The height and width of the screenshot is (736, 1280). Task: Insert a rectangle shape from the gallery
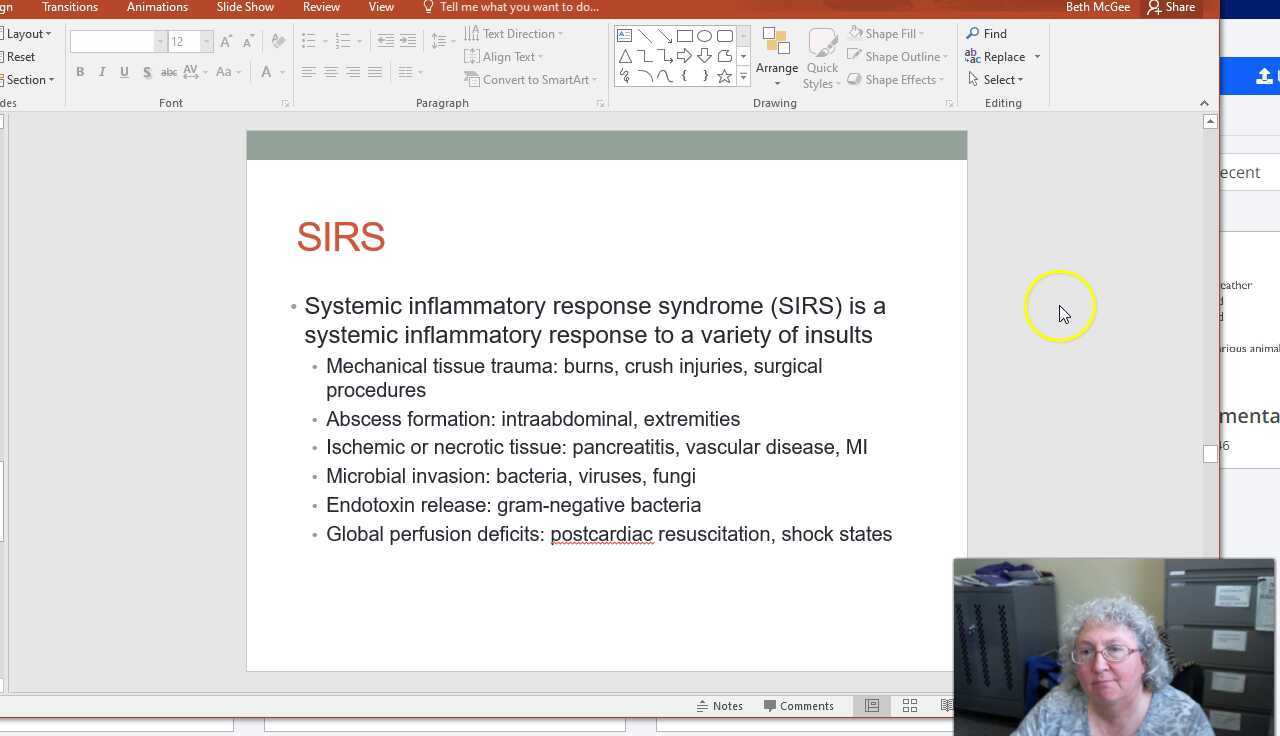coord(685,35)
